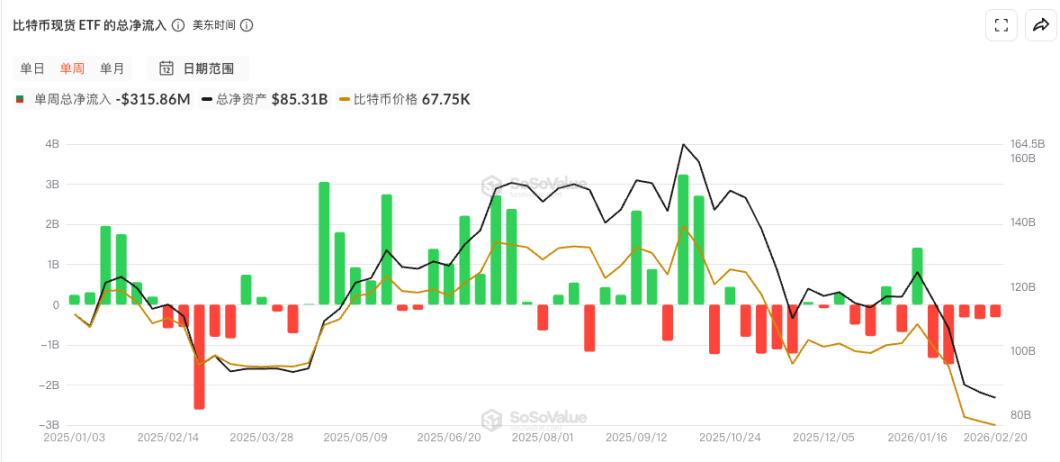Select the 单周 weekly tab
This screenshot has width=1060, height=462.
click(x=72, y=69)
